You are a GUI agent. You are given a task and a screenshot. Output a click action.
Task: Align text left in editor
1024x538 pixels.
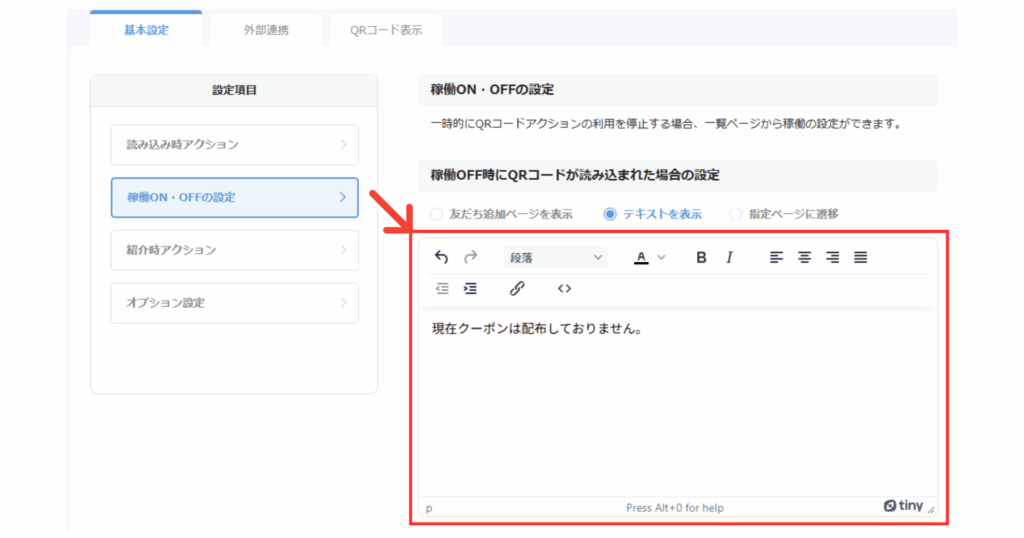(x=776, y=258)
